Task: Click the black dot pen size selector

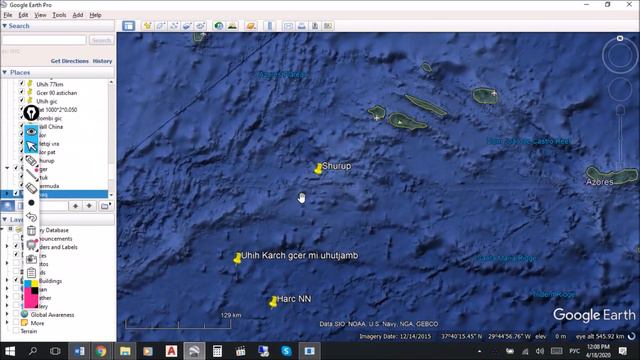Action: [x=31, y=203]
